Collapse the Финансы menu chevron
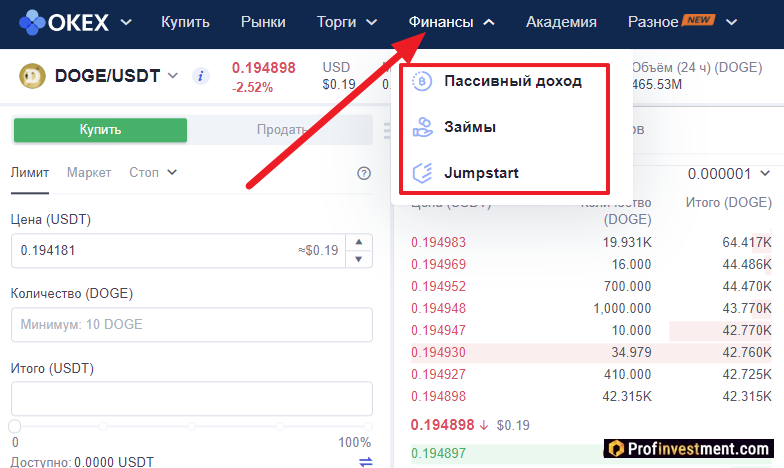784x468 pixels. [489, 22]
